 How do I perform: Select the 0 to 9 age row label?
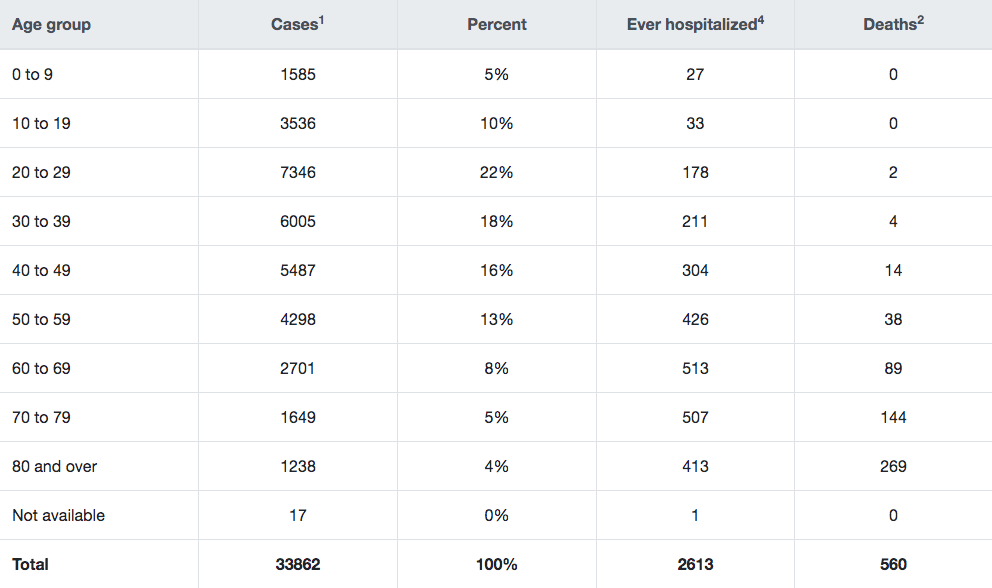[32, 74]
